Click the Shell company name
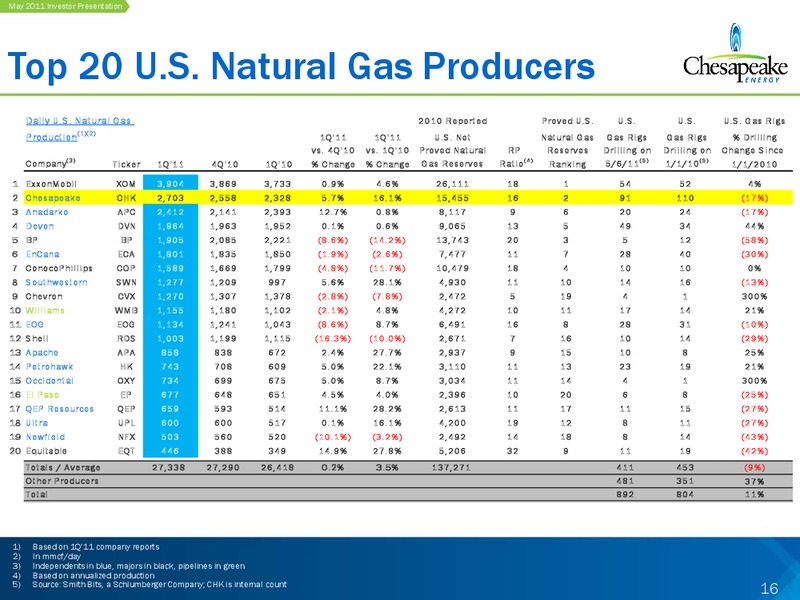Screen dimensions: 800x600 click(37, 338)
